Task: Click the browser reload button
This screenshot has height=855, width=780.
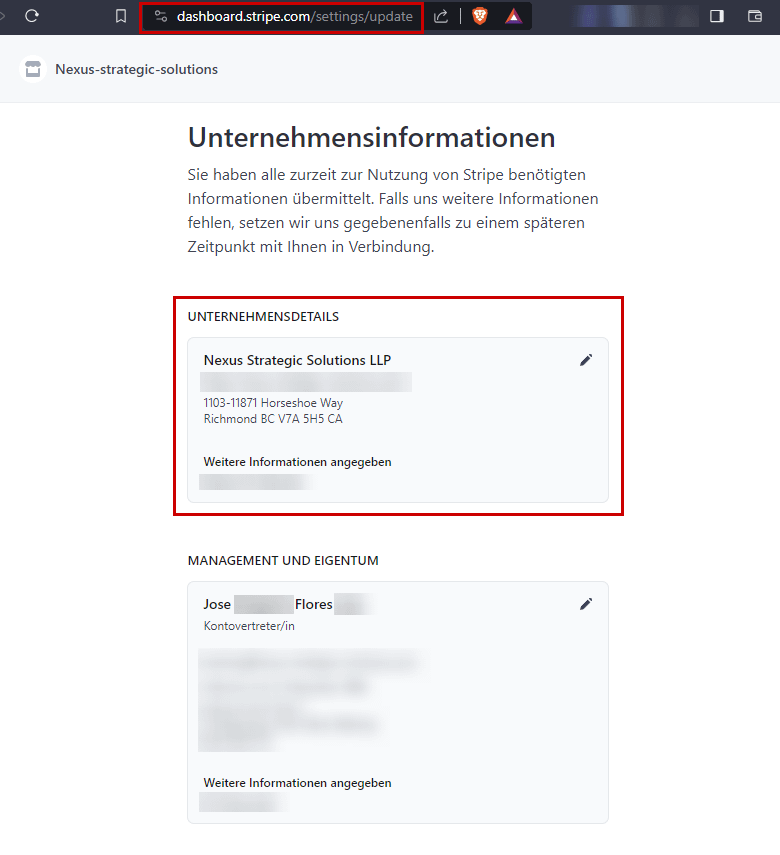Action: [32, 16]
